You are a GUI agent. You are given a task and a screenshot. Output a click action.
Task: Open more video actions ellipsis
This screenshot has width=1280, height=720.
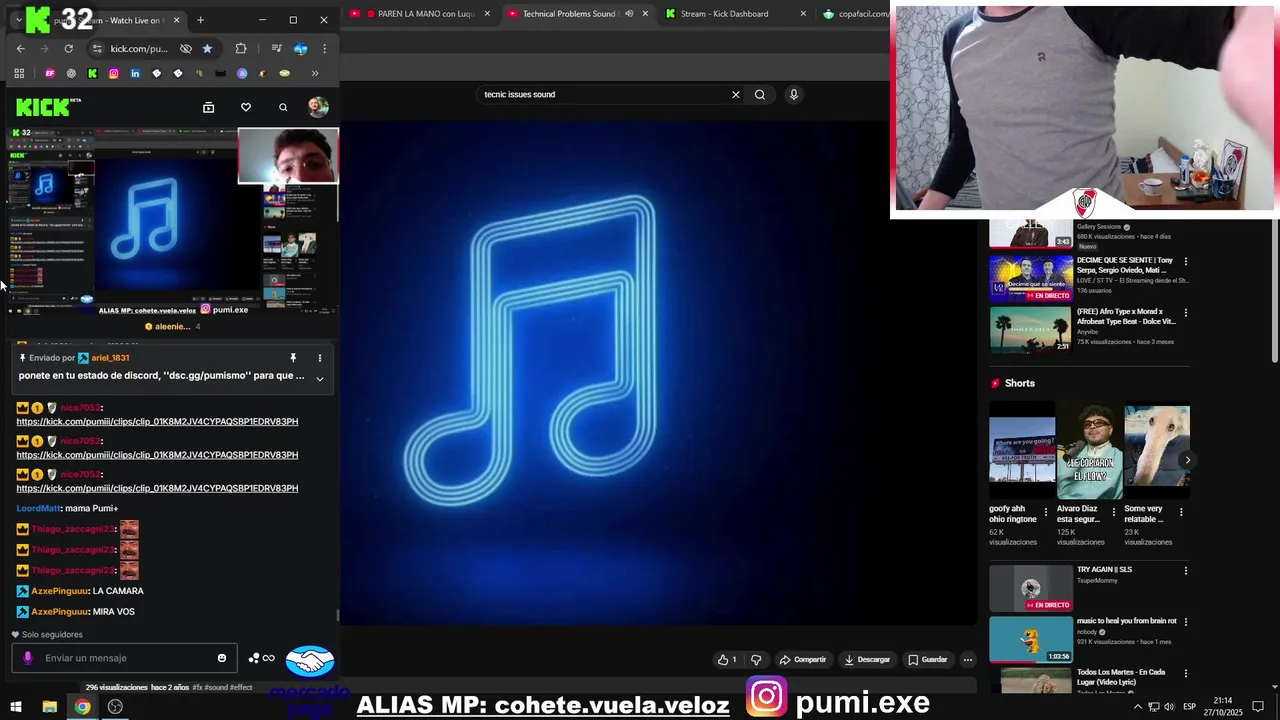[968, 660]
